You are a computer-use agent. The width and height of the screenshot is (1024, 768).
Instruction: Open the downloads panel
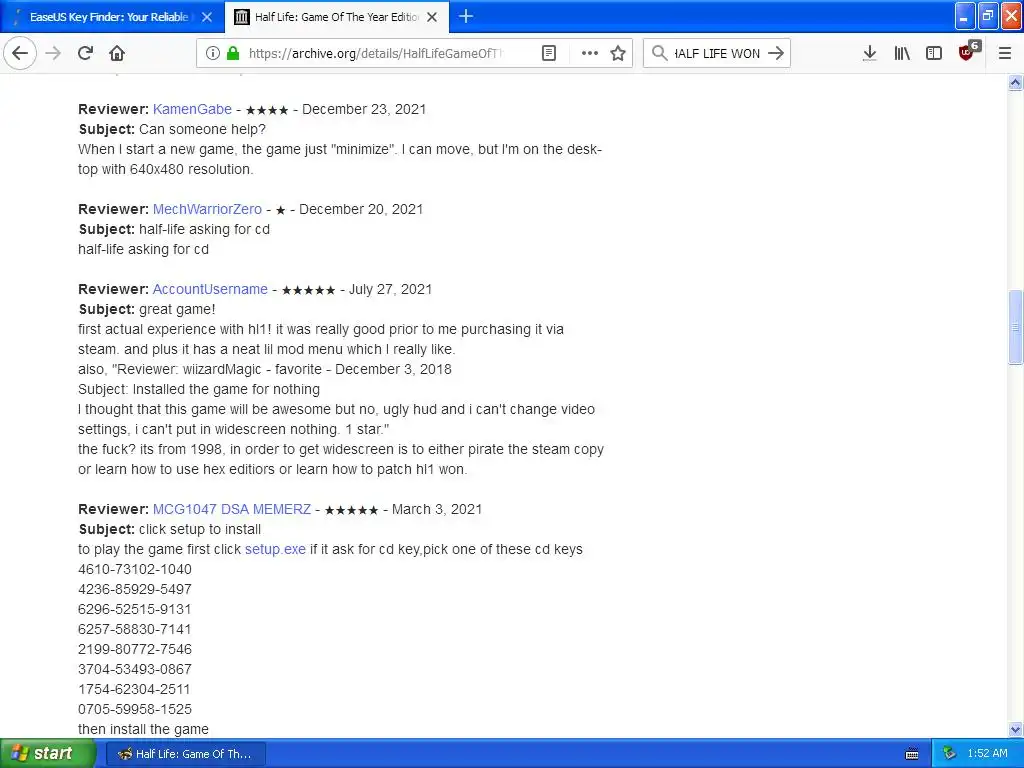coord(869,53)
